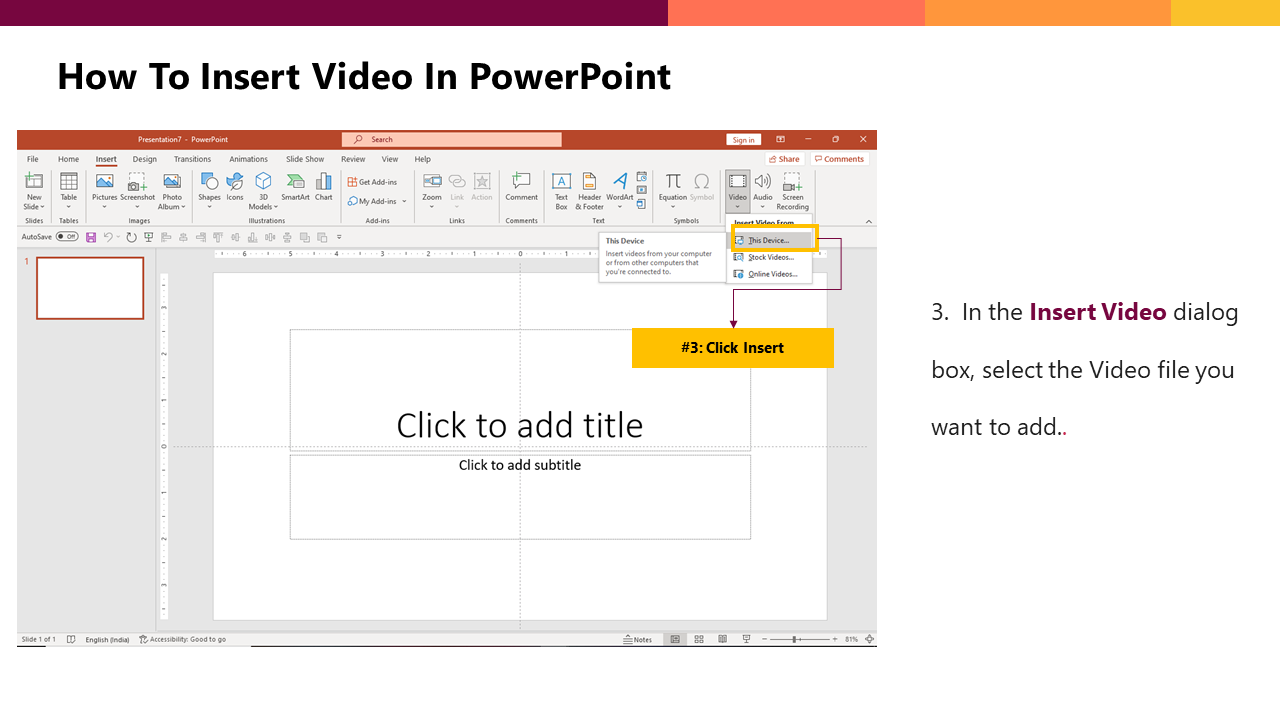Image resolution: width=1280 pixels, height=720 pixels.
Task: Insert a Comment from the ribbon
Action: [521, 187]
